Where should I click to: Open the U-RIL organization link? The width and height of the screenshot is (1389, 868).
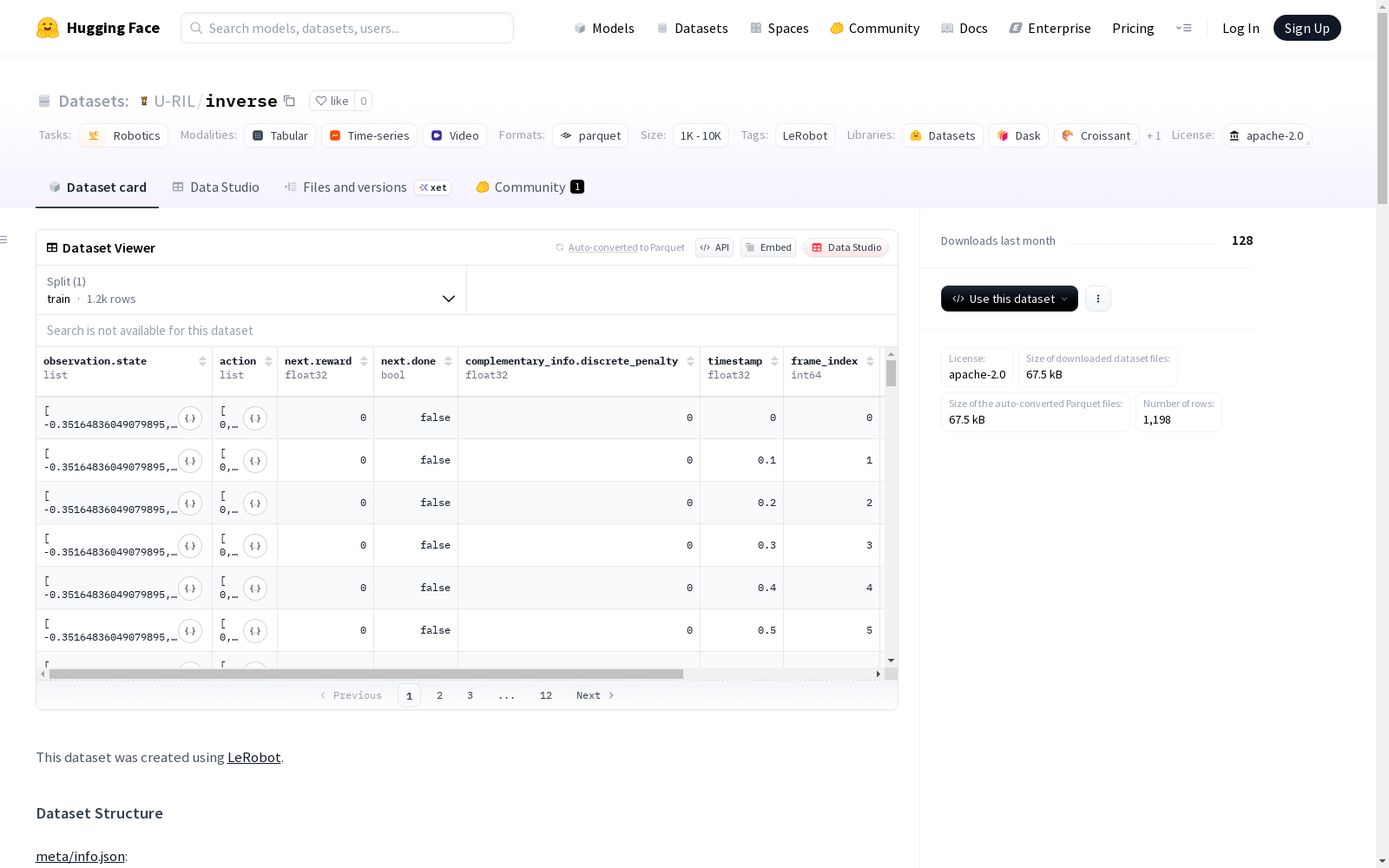pos(174,101)
